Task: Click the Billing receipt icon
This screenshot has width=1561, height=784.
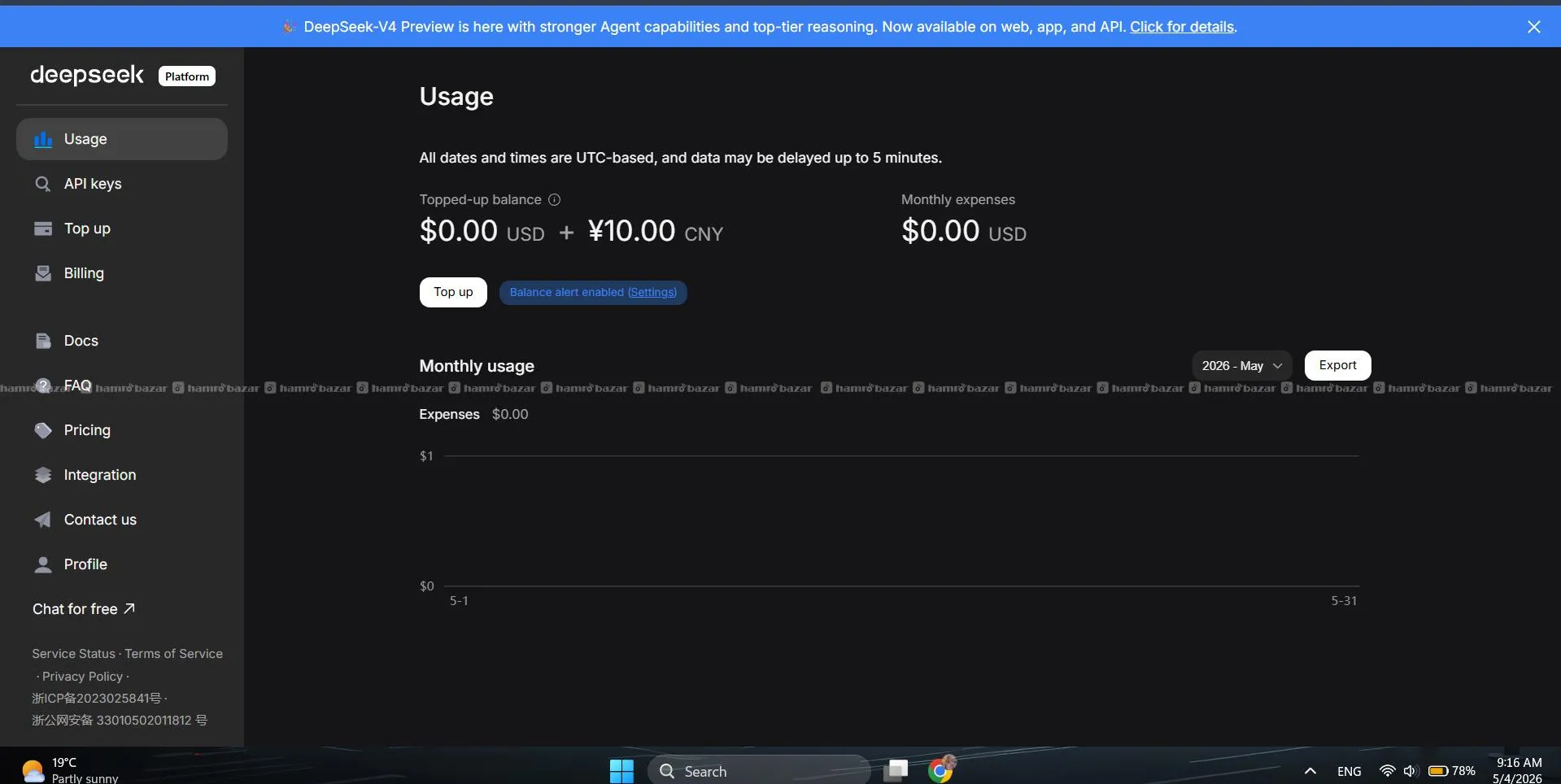Action: pos(43,273)
